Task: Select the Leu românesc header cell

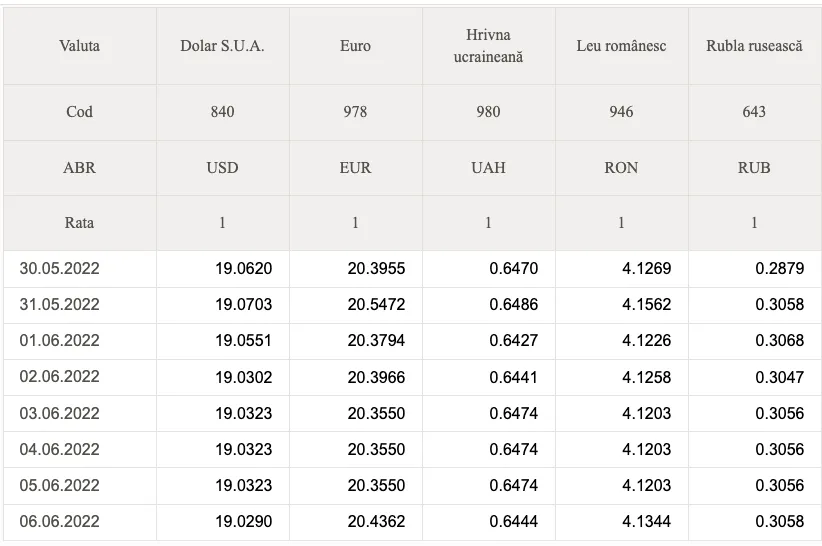Action: (x=622, y=46)
